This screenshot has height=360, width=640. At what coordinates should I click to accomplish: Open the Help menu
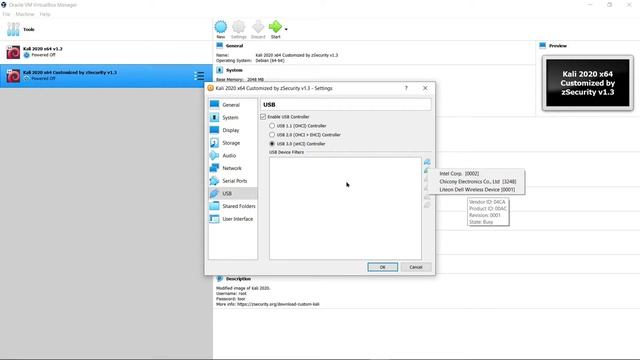pyautogui.click(x=45, y=14)
